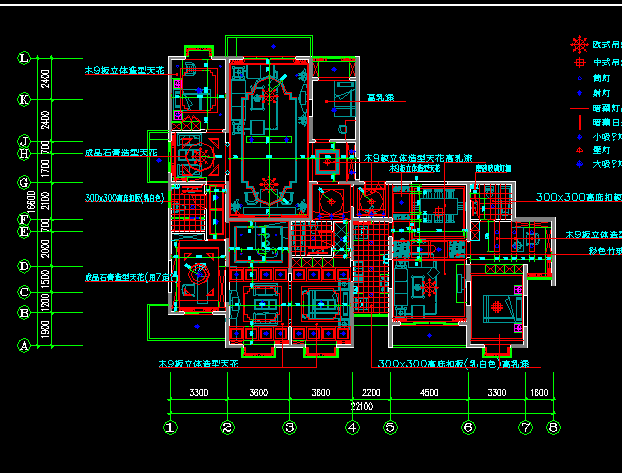Click grid axis bubble 1

[170, 427]
